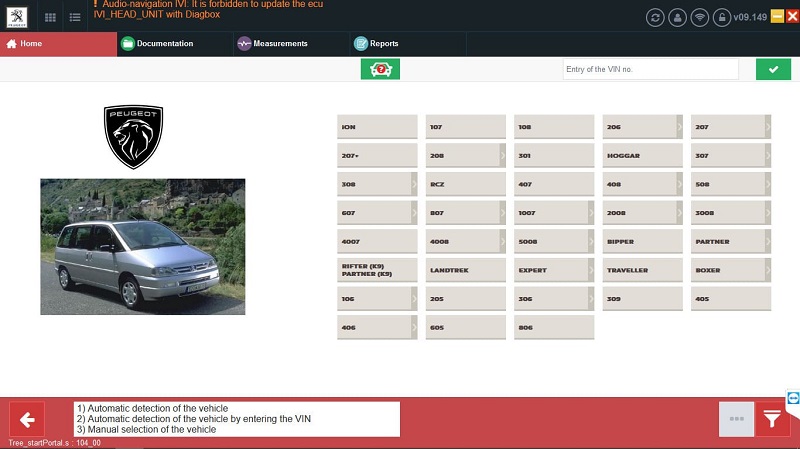
Task: Click the TeamViewer side icon
Action: pos(793,397)
